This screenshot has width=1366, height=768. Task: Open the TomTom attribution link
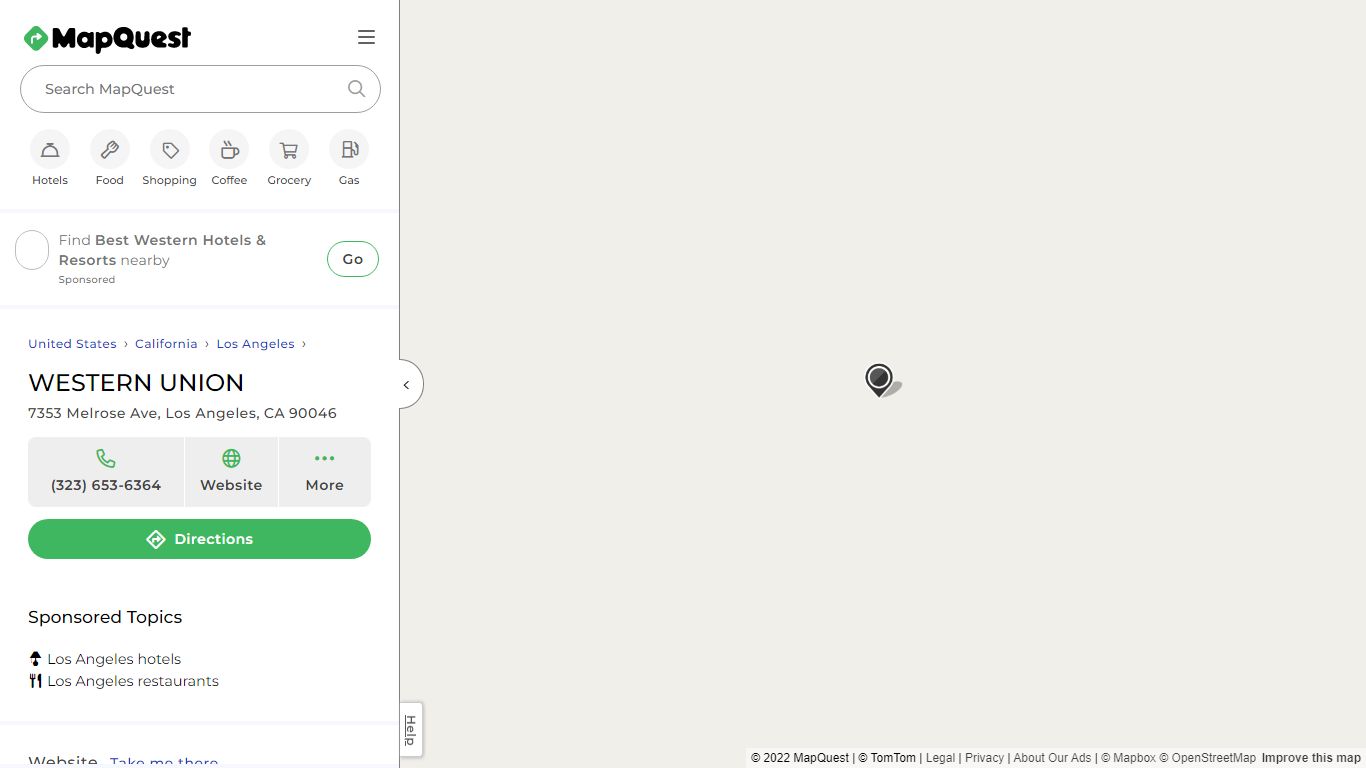click(x=887, y=758)
